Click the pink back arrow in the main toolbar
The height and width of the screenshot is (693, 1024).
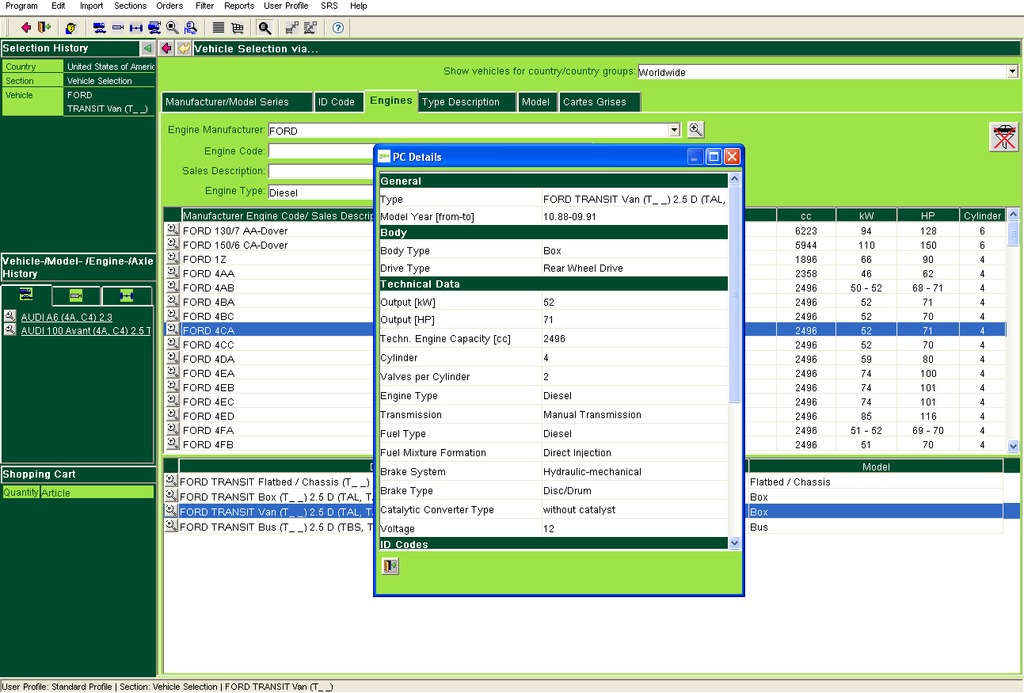tap(26, 27)
